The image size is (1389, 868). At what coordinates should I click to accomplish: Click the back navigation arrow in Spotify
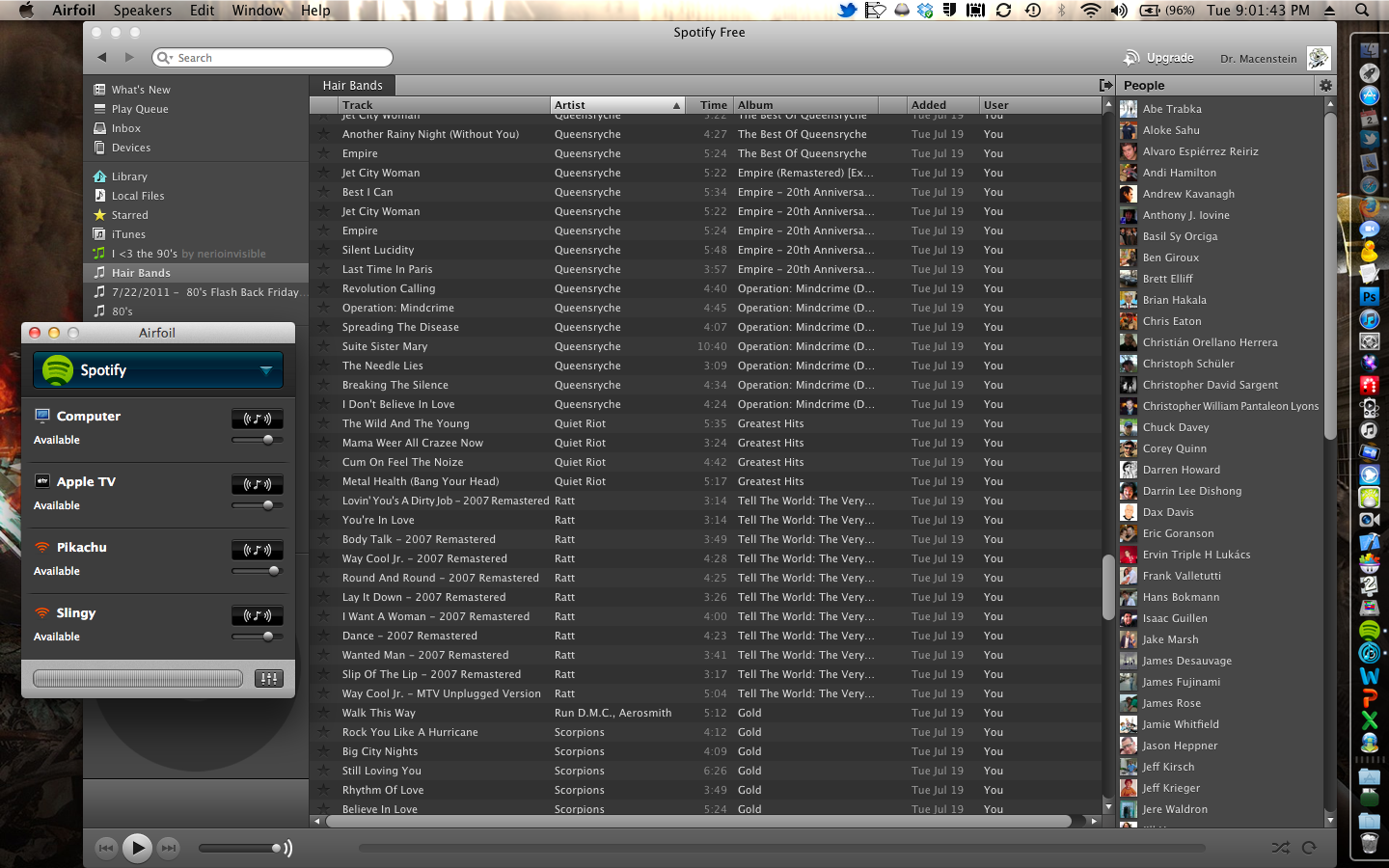click(102, 58)
